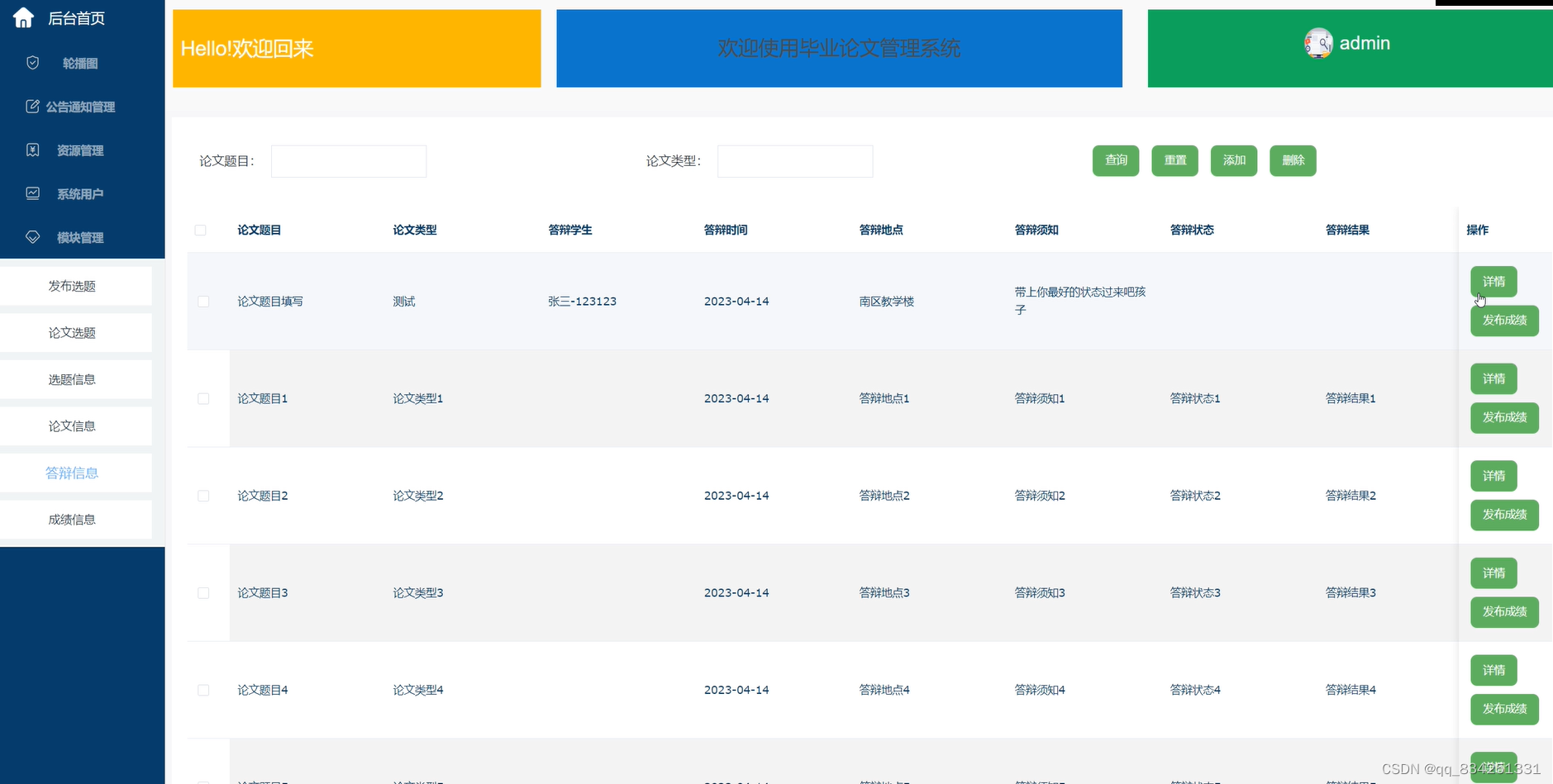Open the 成绩信息 submenu entry
This screenshot has width=1553, height=784.
point(71,519)
